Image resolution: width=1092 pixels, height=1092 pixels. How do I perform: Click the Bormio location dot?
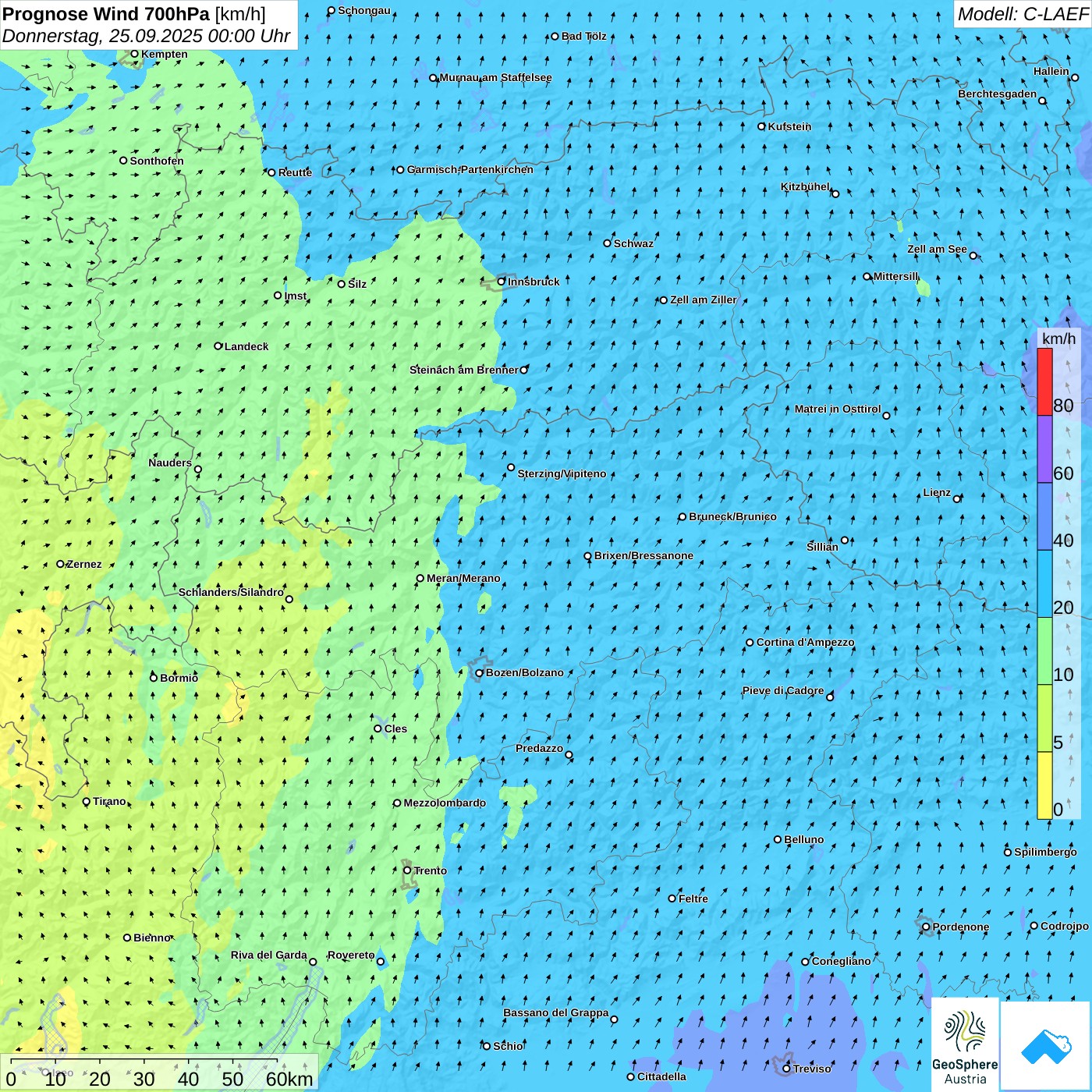click(154, 678)
